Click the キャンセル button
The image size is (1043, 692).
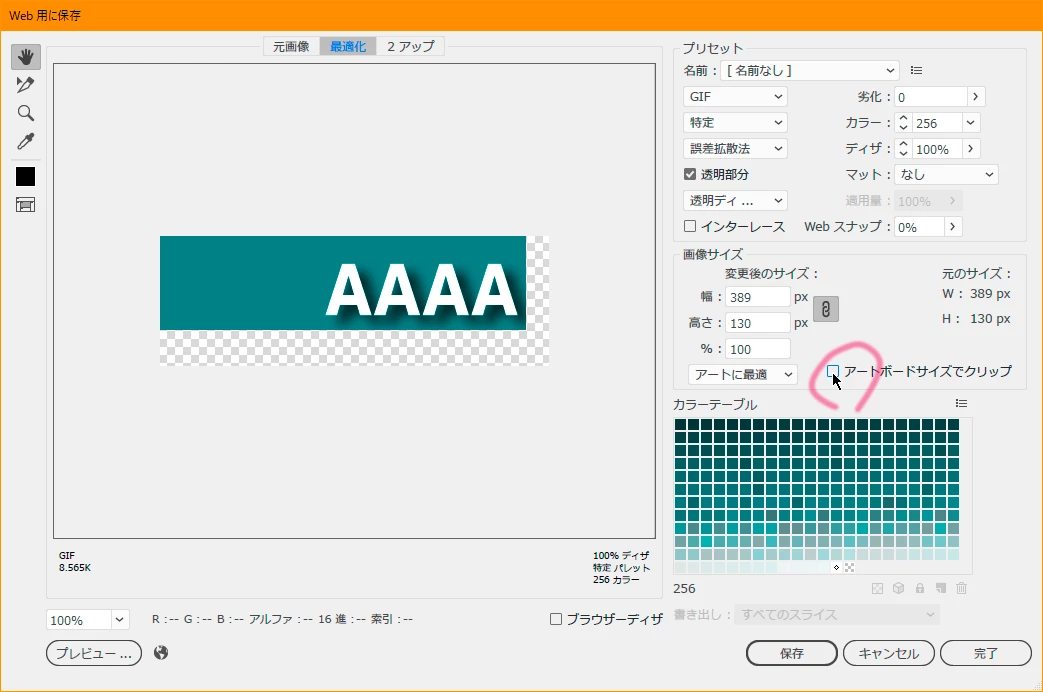pyautogui.click(x=889, y=653)
